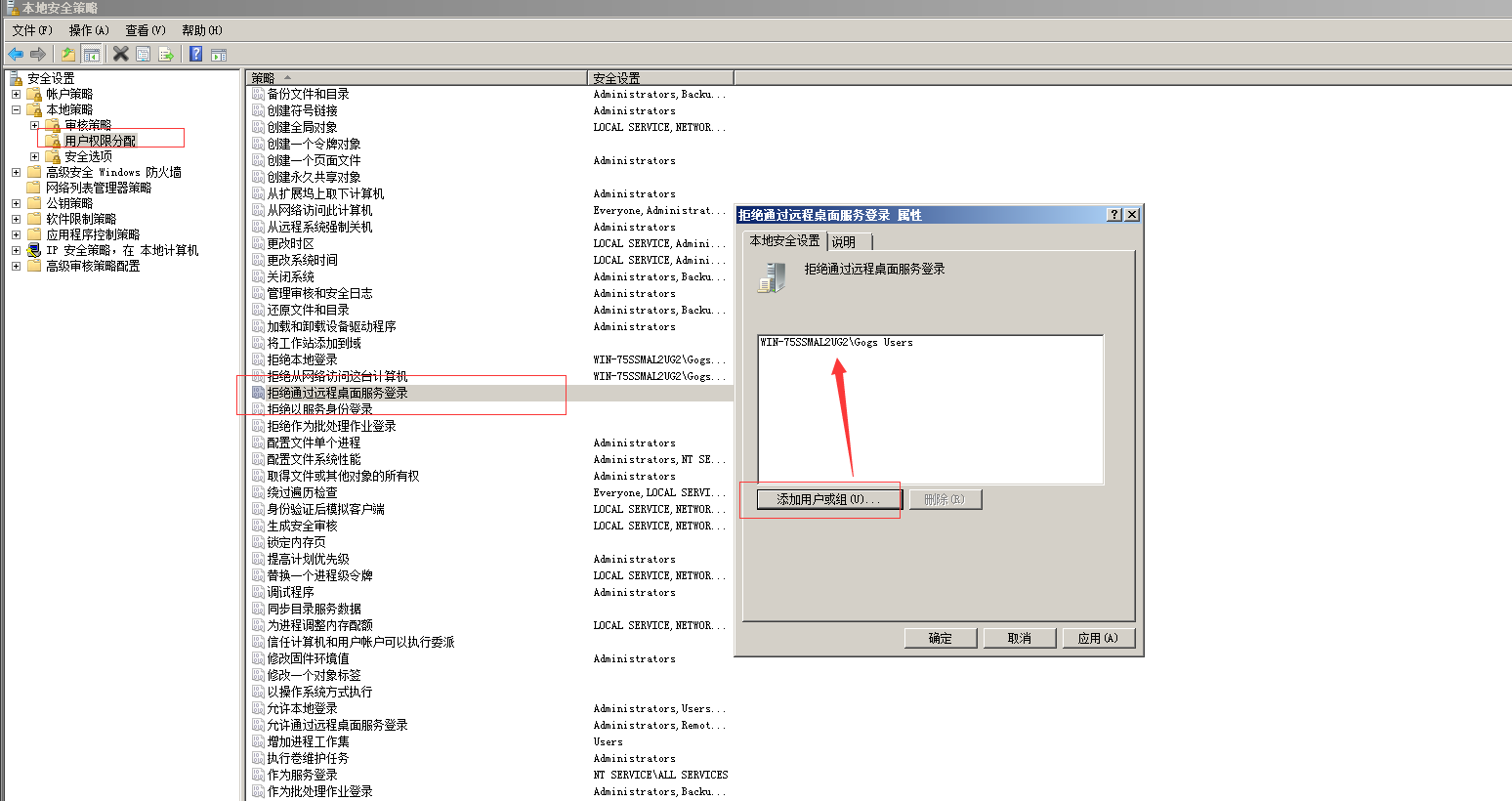Viewport: 1512px width, 801px height.
Task: Click the Back navigation arrow icon
Action: click(16, 55)
